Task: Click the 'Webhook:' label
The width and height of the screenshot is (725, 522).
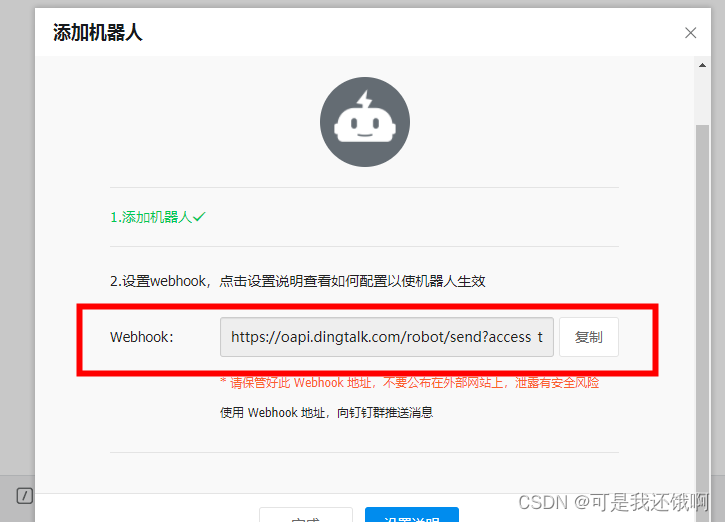Action: point(141,337)
